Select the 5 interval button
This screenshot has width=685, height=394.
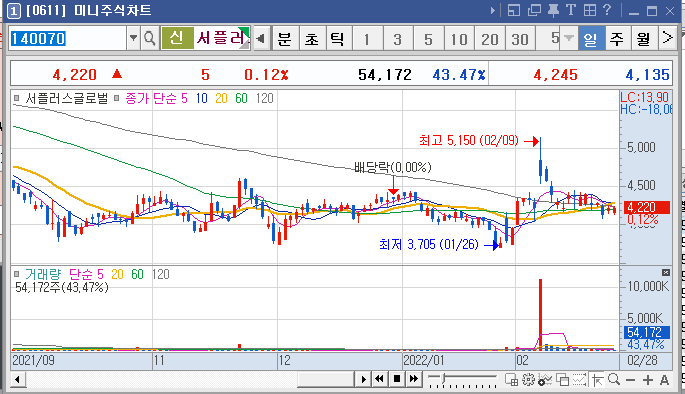coord(428,39)
